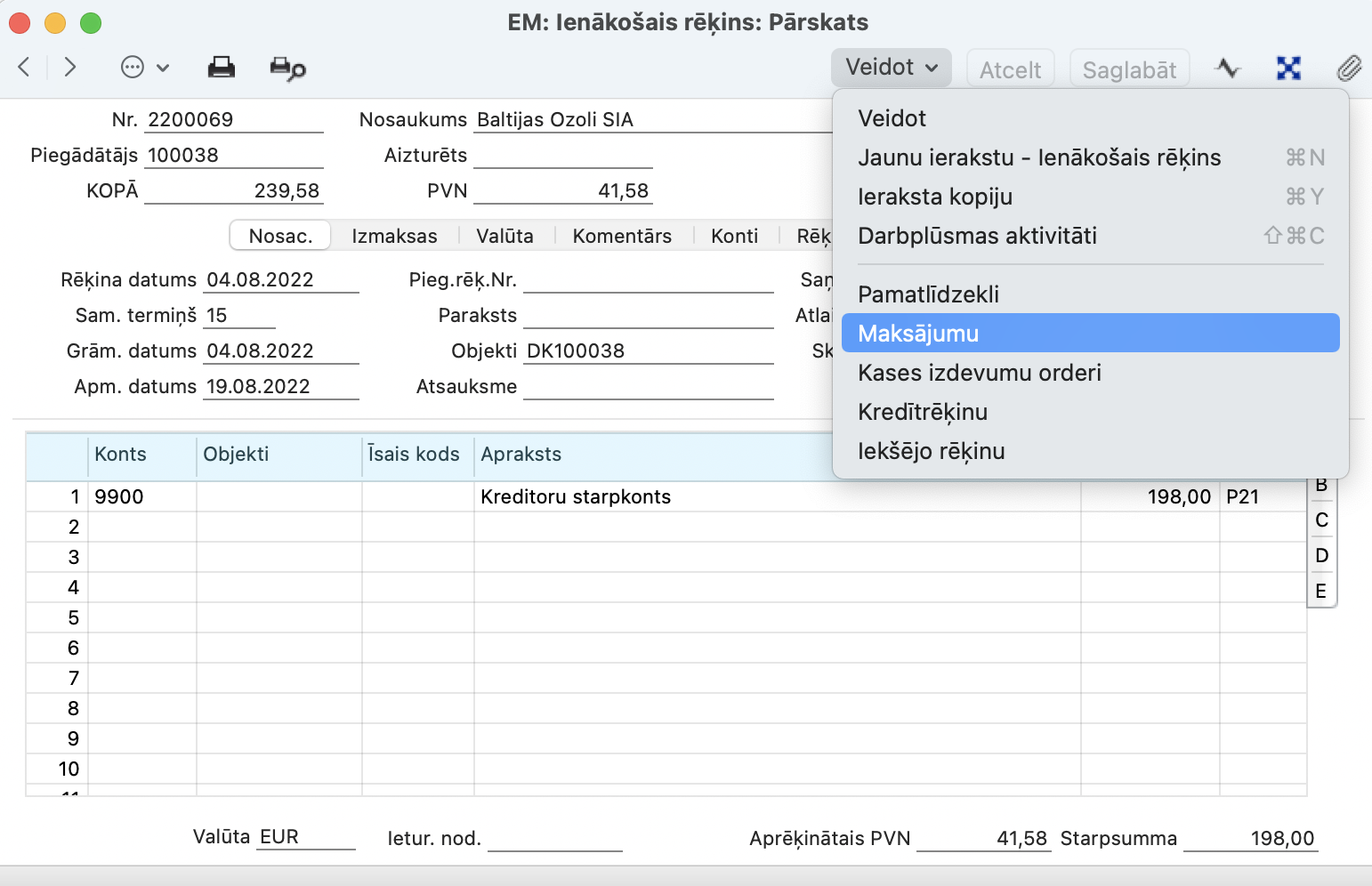The height and width of the screenshot is (886, 1372).
Task: Select Kases izdevumu orderi menu entry
Action: [x=979, y=373]
